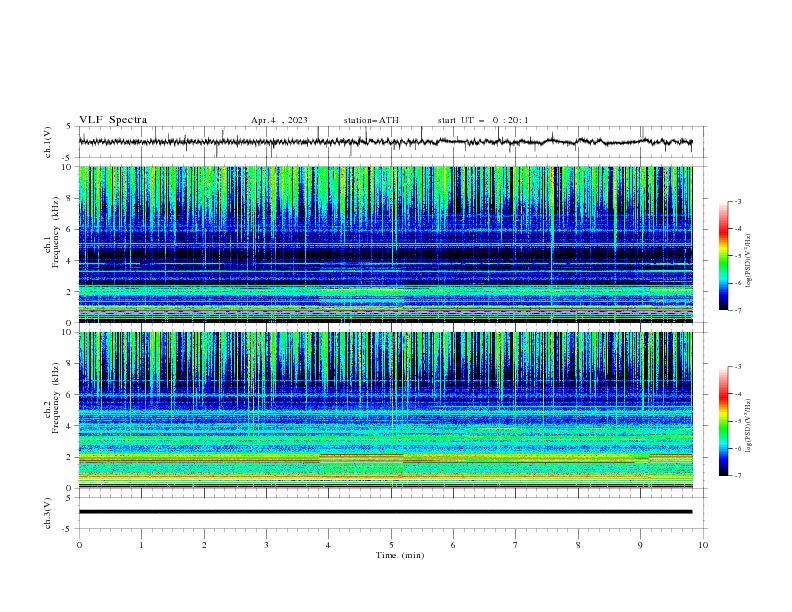
Task: Click time axis tick label '6'
Action: click(453, 545)
